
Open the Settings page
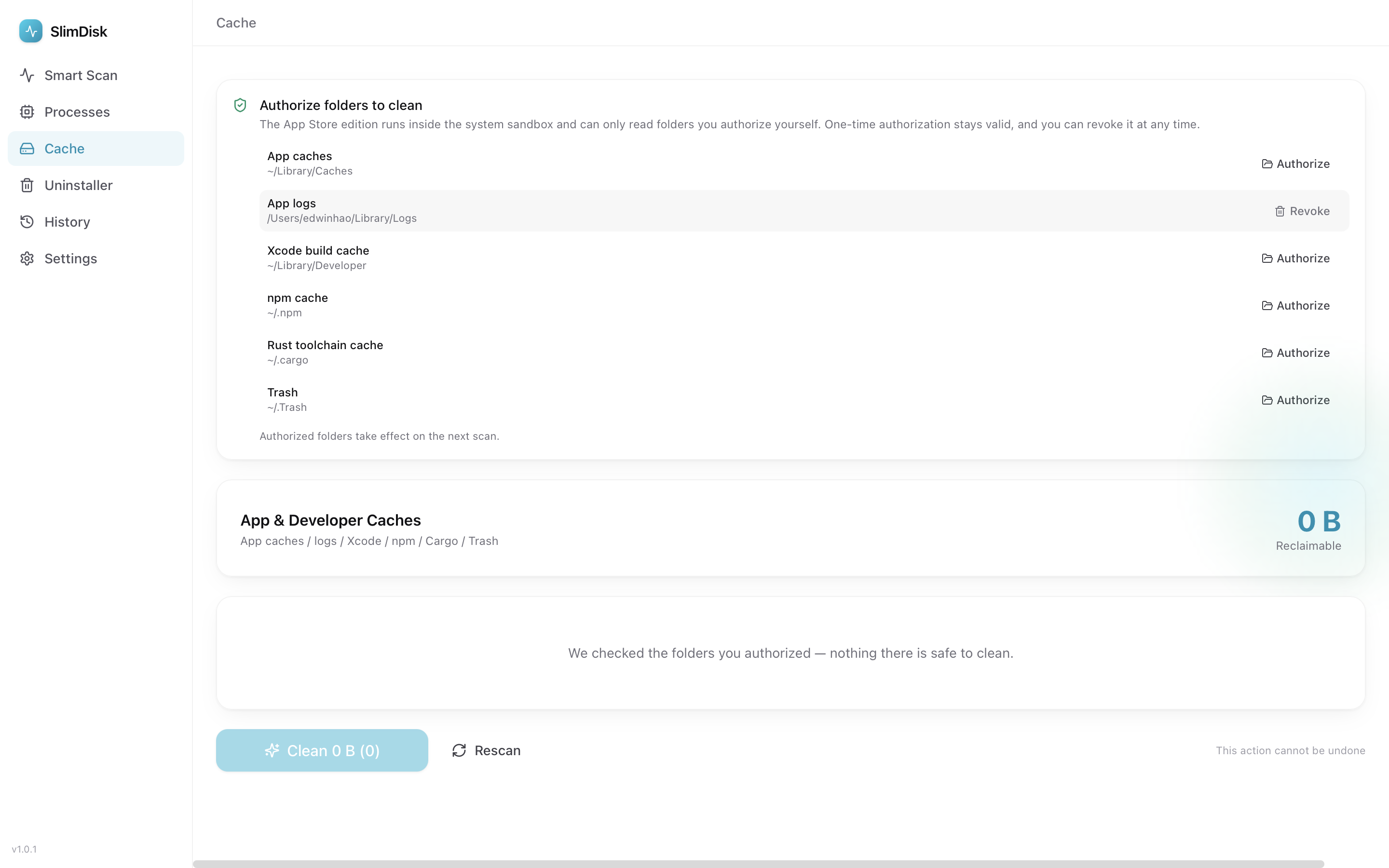click(x=96, y=259)
